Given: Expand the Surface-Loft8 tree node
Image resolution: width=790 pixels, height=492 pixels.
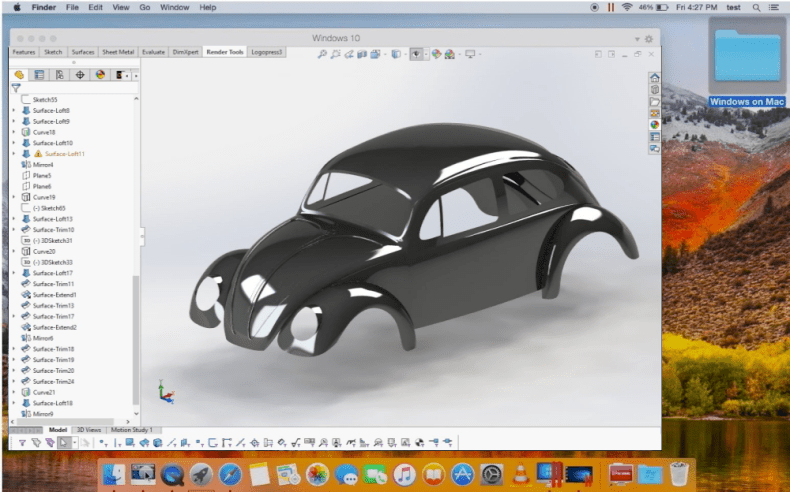Looking at the screenshot, I should (x=14, y=110).
